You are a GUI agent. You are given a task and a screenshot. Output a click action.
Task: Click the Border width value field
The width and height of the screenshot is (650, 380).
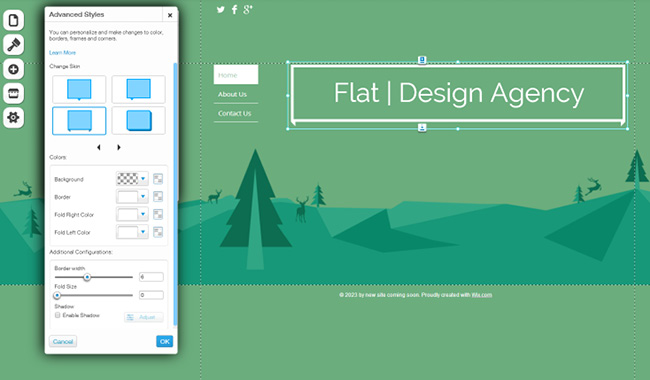coord(151,277)
